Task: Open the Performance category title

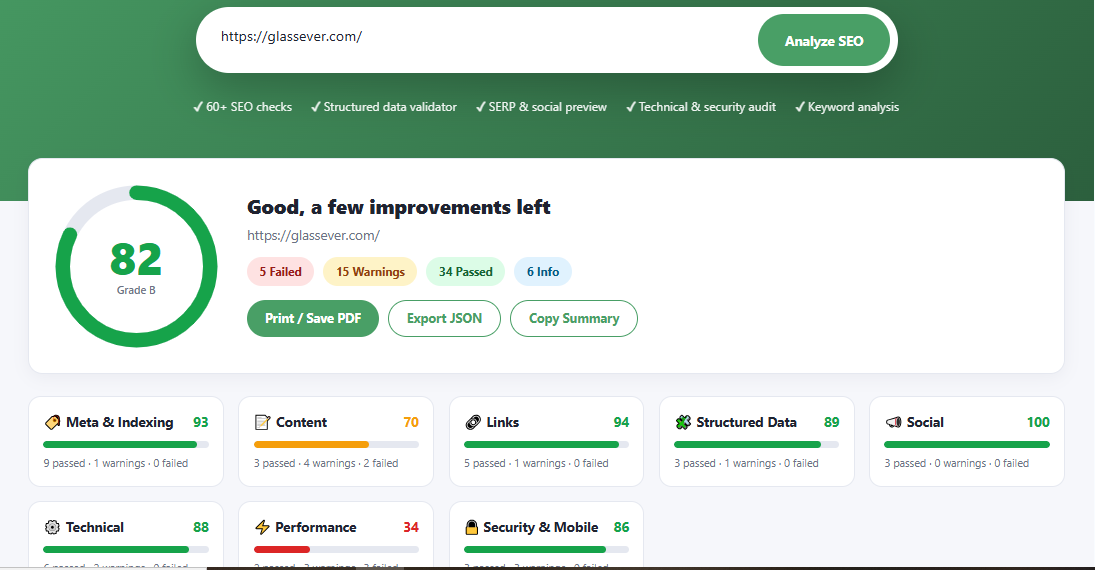Action: coord(316,527)
